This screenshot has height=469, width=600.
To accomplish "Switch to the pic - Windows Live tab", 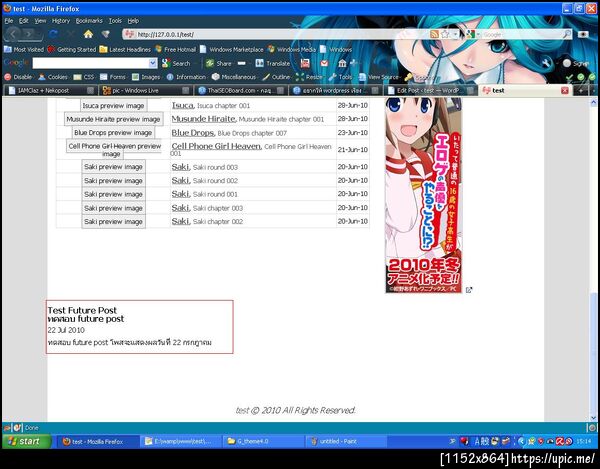I will click(x=145, y=90).
